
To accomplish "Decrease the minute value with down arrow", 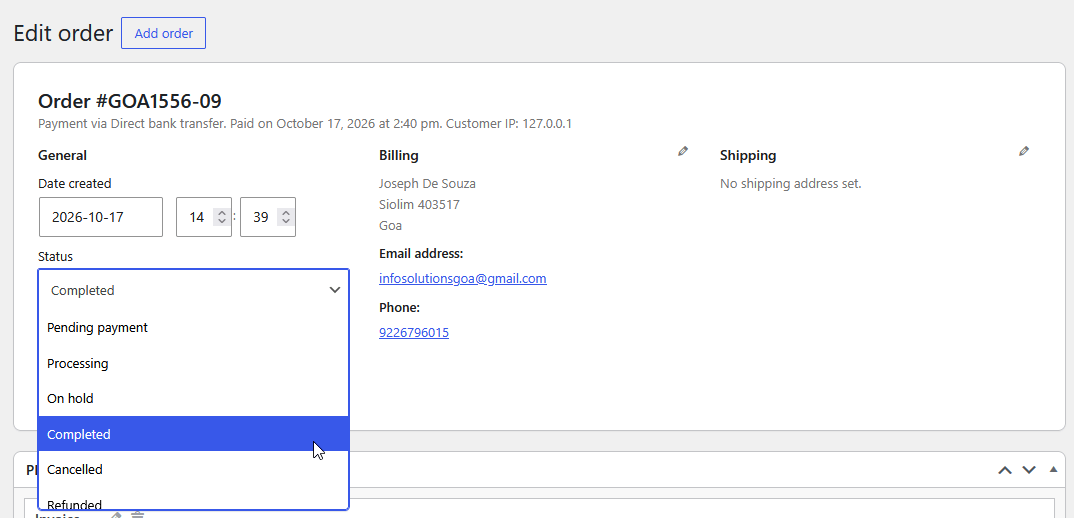I will click(x=286, y=221).
